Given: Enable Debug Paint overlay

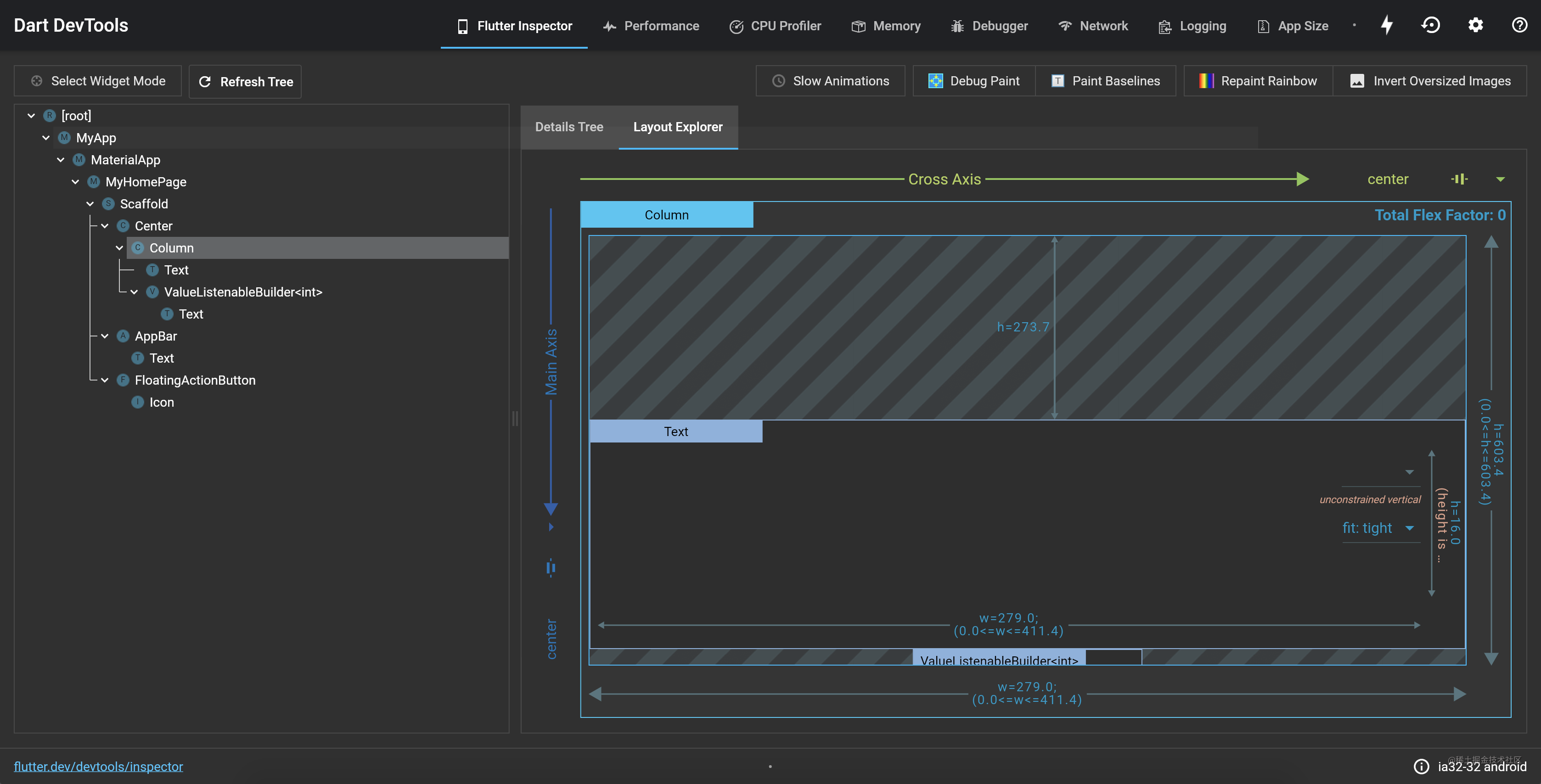Looking at the screenshot, I should click(974, 81).
